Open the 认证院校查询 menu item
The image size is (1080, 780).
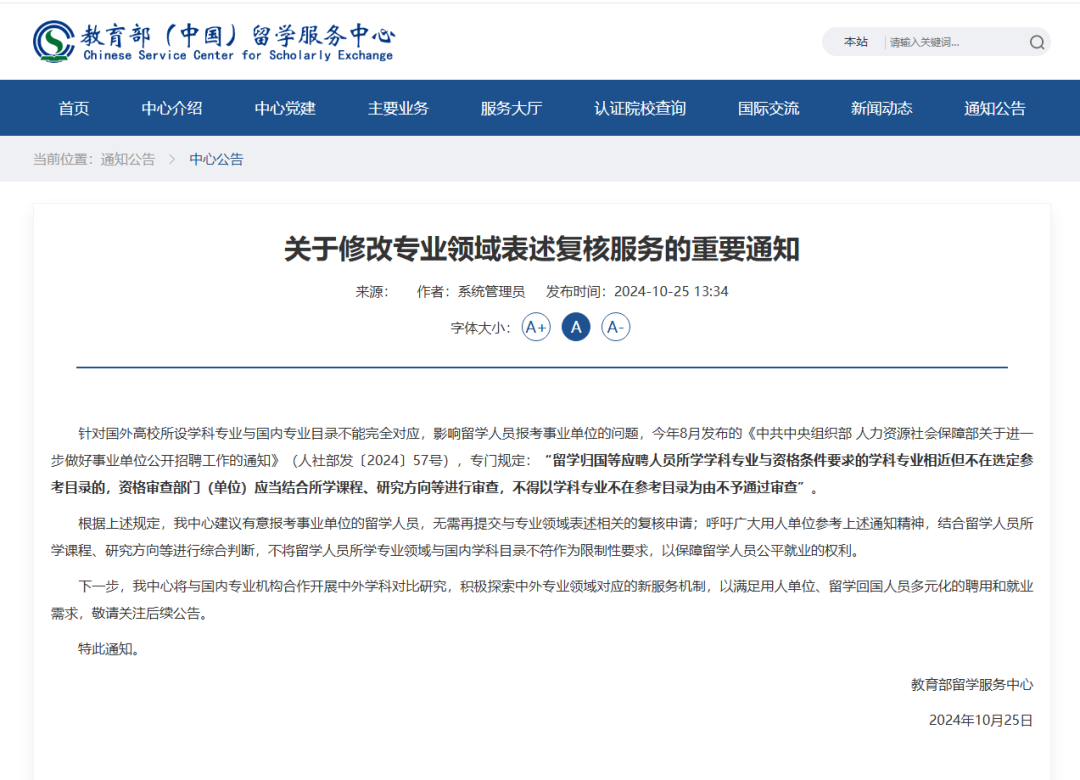640,108
